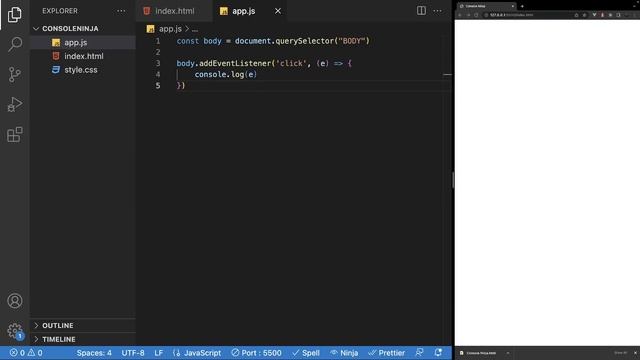Change encoding via UTF-8 status item
The height and width of the screenshot is (360, 640).
[133, 353]
